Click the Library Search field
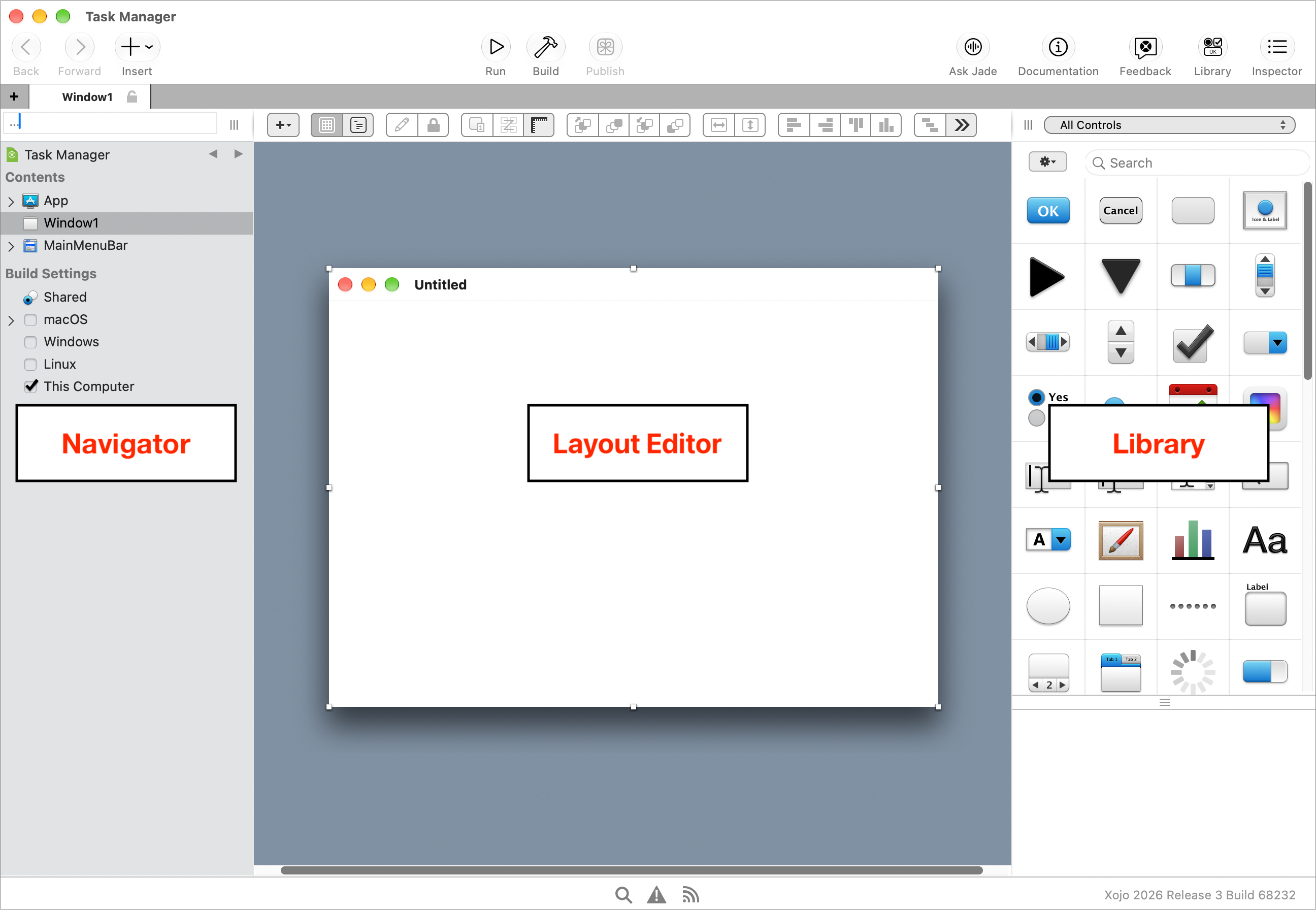This screenshot has width=1316, height=910. 1197,163
